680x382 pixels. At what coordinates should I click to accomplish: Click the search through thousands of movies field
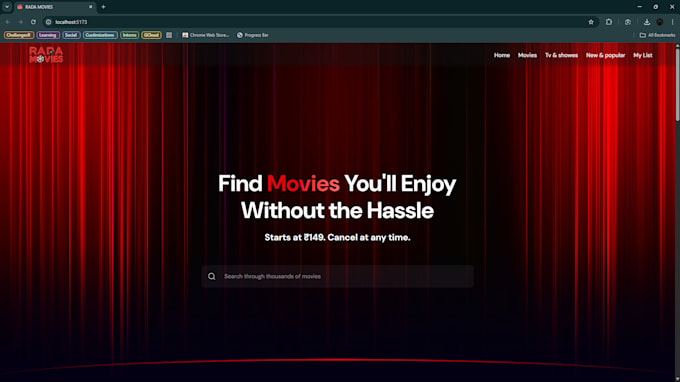337,276
